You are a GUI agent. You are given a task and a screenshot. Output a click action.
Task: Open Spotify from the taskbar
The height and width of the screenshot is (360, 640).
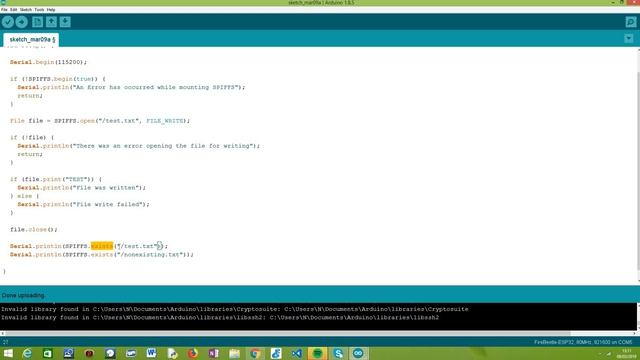[x=318, y=353]
